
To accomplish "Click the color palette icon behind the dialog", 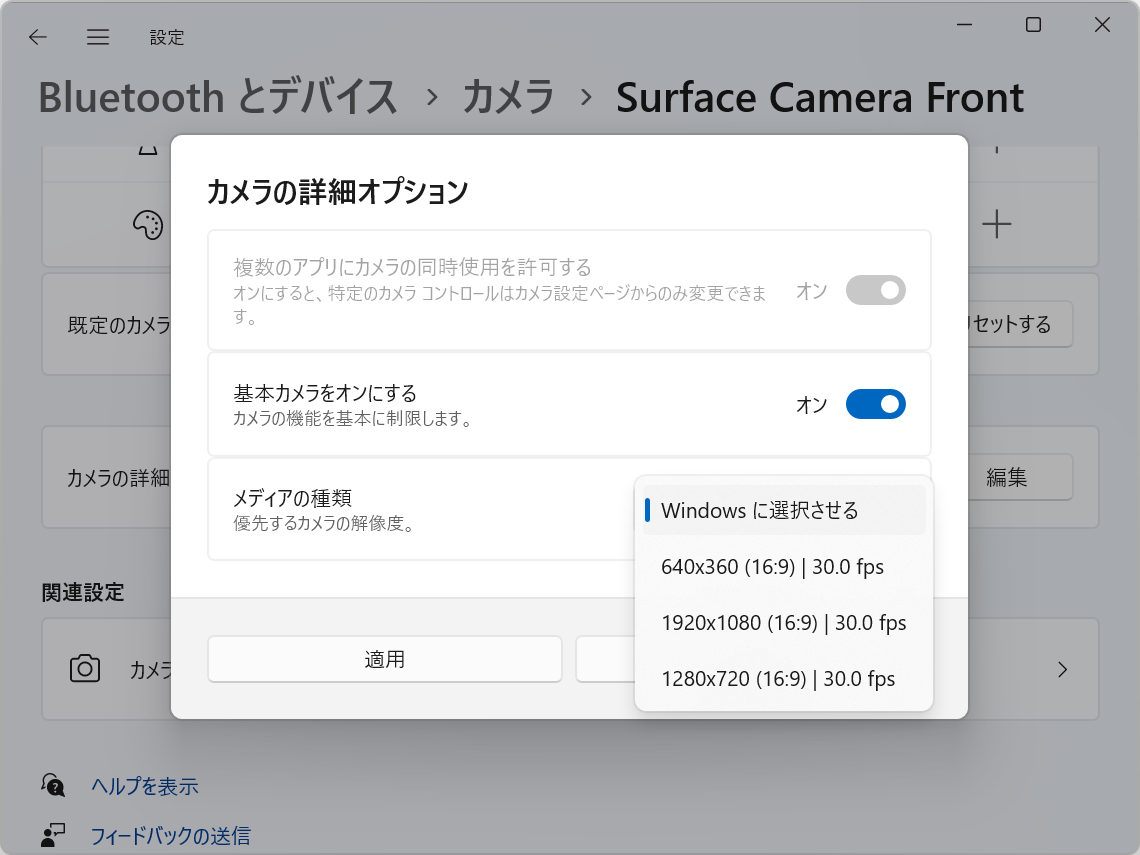I will coord(146,225).
